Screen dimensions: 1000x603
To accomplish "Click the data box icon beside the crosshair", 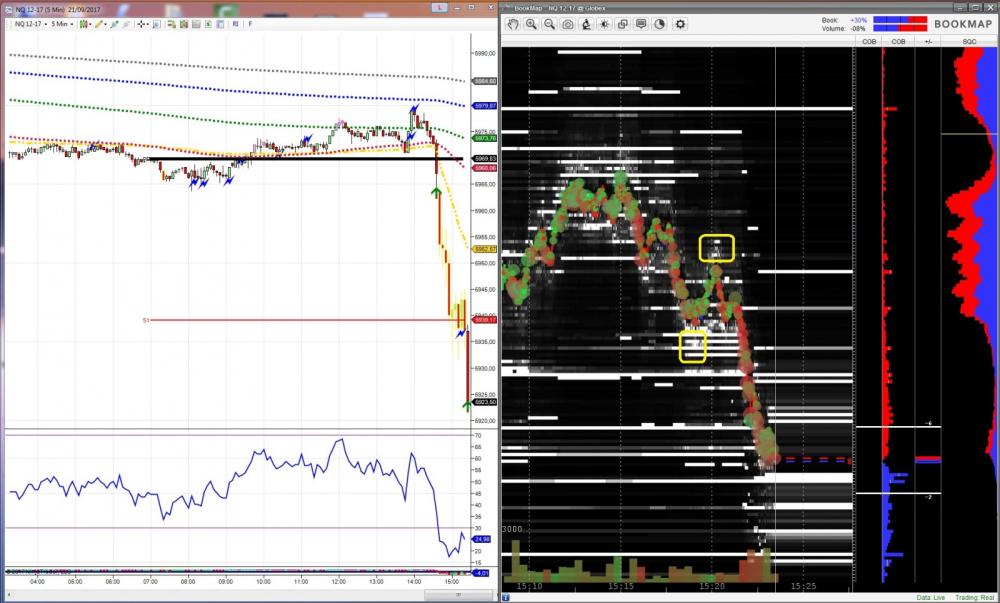I will (156, 24).
